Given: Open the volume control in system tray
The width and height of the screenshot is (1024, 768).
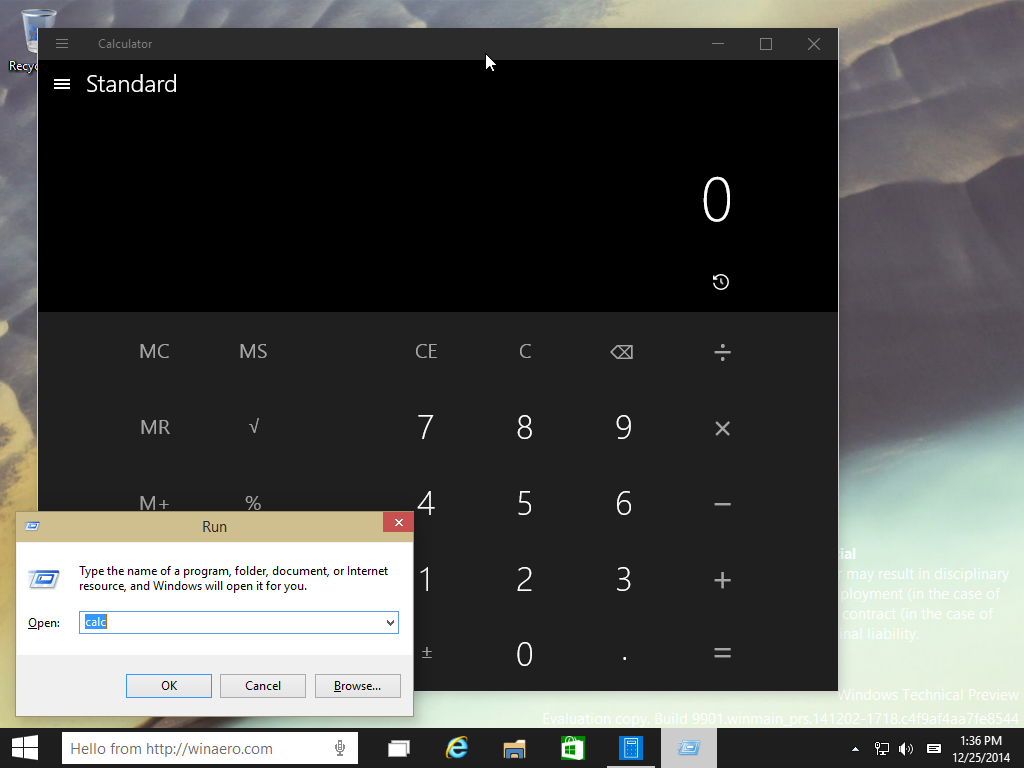Looking at the screenshot, I should (x=906, y=748).
